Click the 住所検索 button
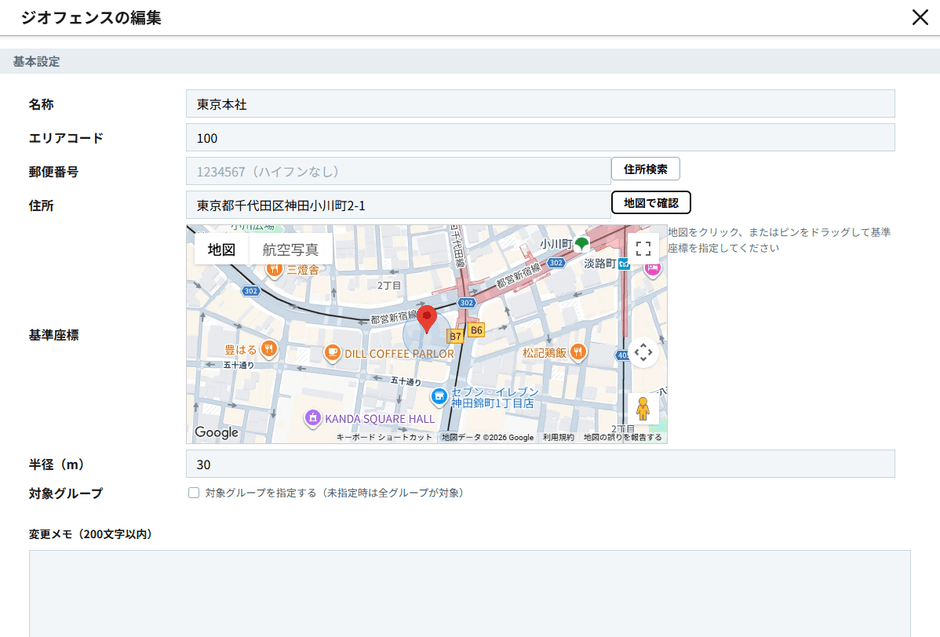The image size is (940, 637). pos(645,169)
